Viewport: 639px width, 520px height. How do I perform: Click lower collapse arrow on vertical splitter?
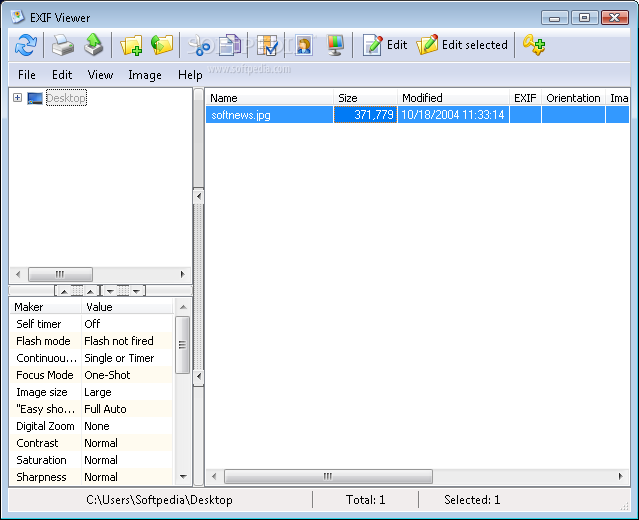pyautogui.click(x=198, y=376)
